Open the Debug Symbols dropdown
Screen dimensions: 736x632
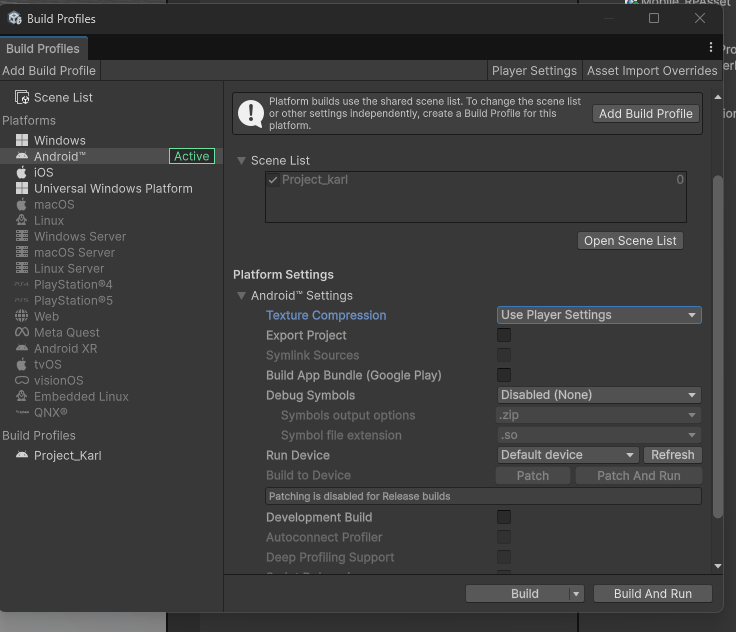599,395
